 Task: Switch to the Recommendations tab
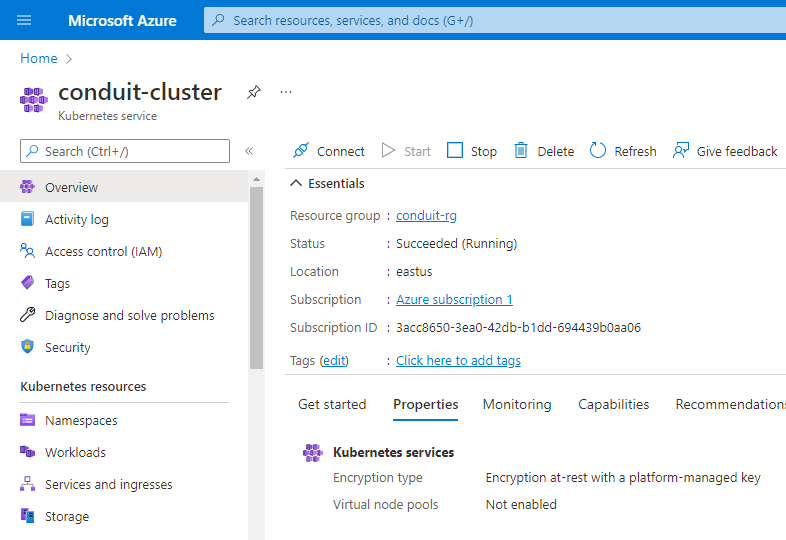pos(730,404)
